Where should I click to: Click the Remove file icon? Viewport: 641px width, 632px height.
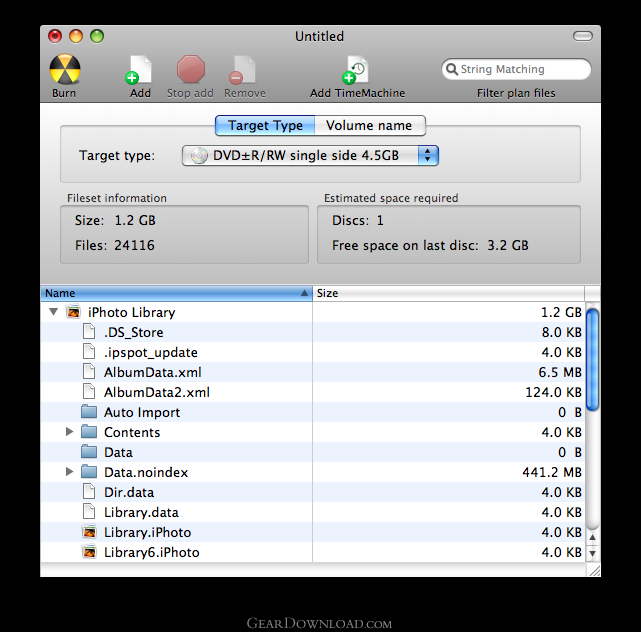[243, 70]
